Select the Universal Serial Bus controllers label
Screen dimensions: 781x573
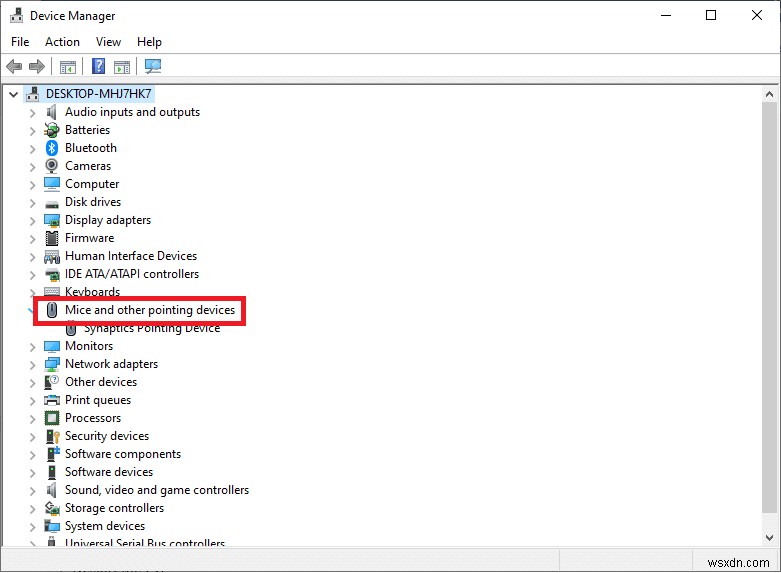click(145, 543)
